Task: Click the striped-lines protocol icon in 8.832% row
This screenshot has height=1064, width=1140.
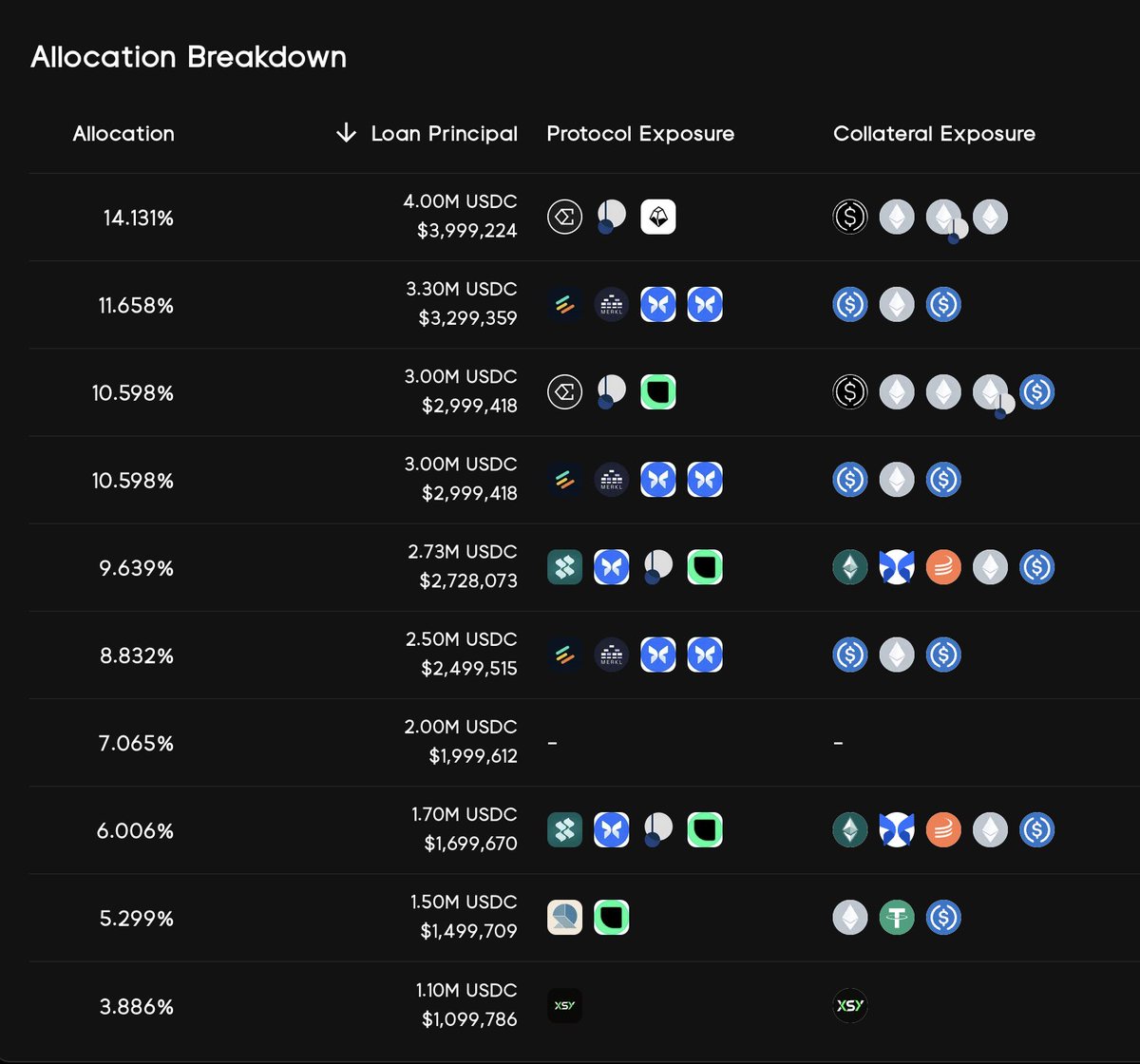Action: (x=565, y=655)
